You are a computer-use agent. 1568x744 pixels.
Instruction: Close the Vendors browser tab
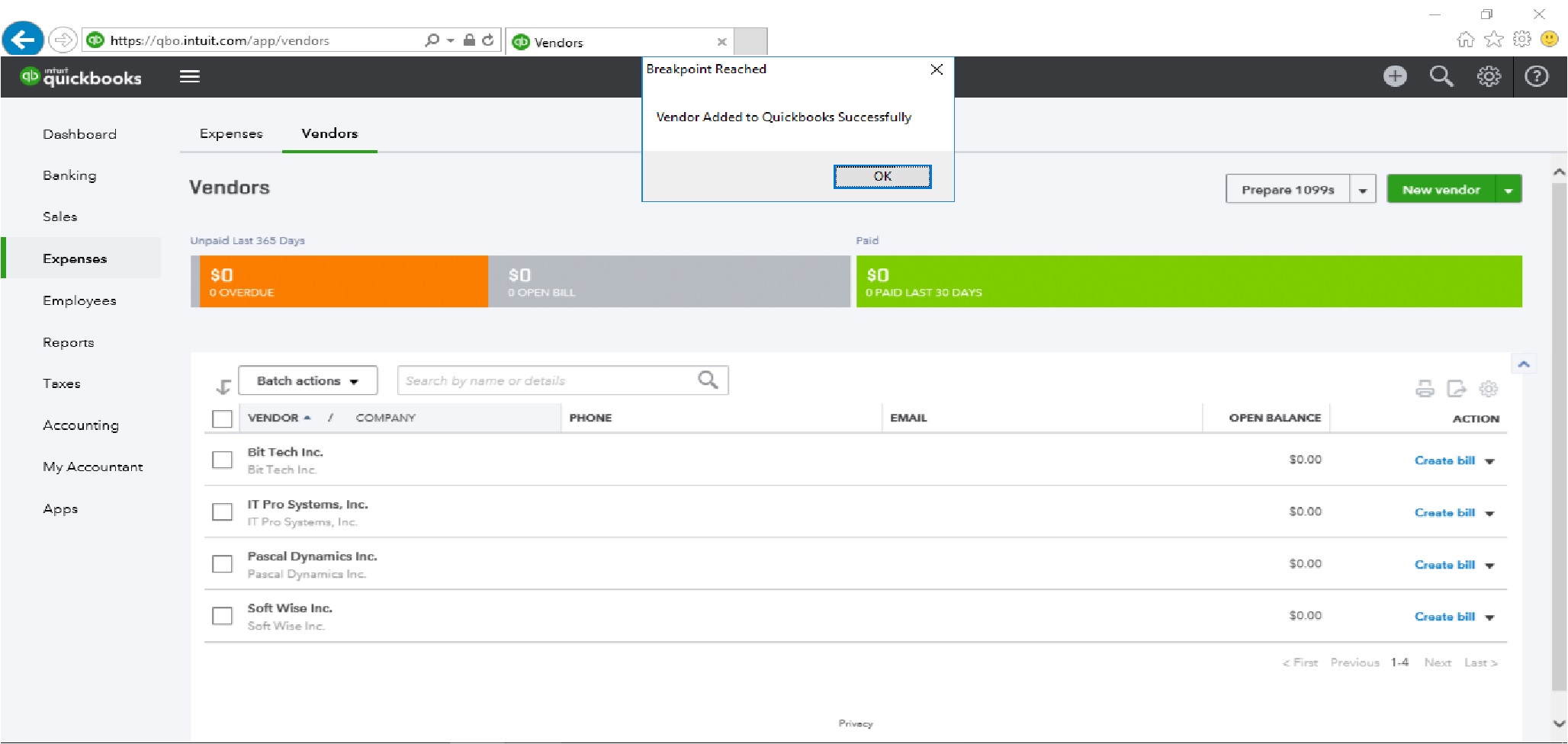click(x=721, y=42)
